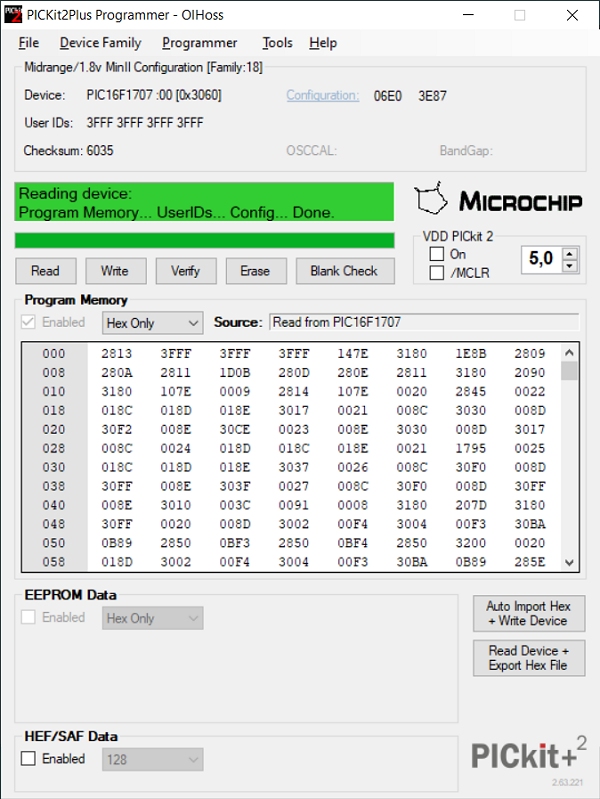Toggle the /MCLR checkbox

436,273
